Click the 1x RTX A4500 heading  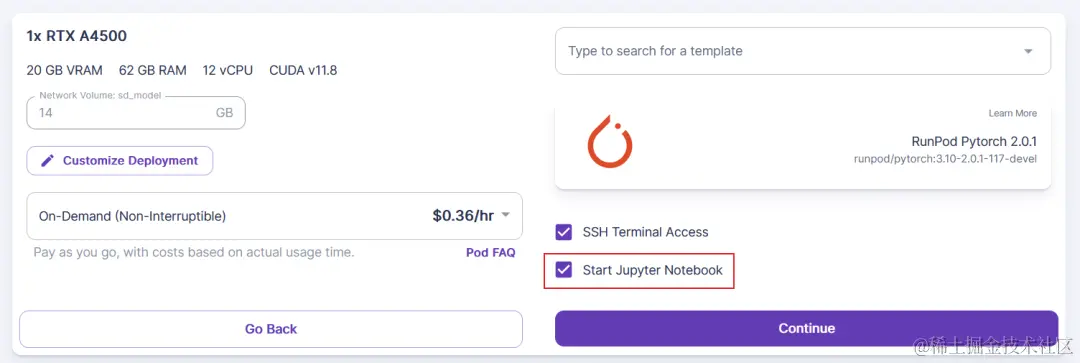click(76, 36)
